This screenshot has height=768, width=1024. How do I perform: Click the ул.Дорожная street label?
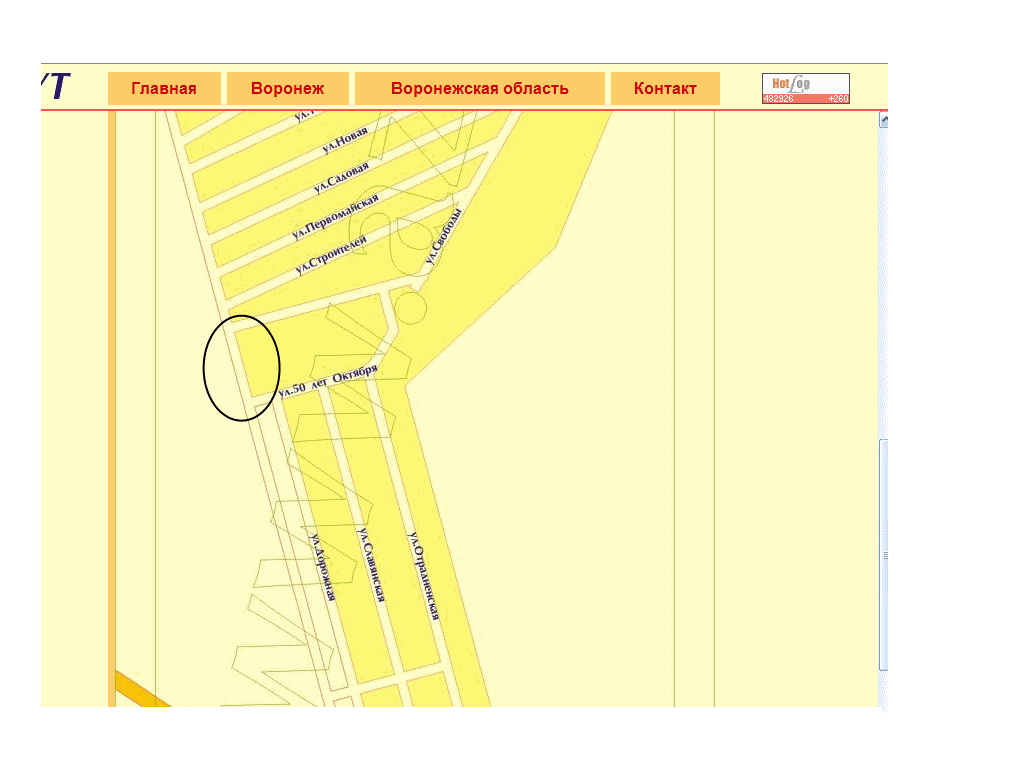click(x=322, y=566)
